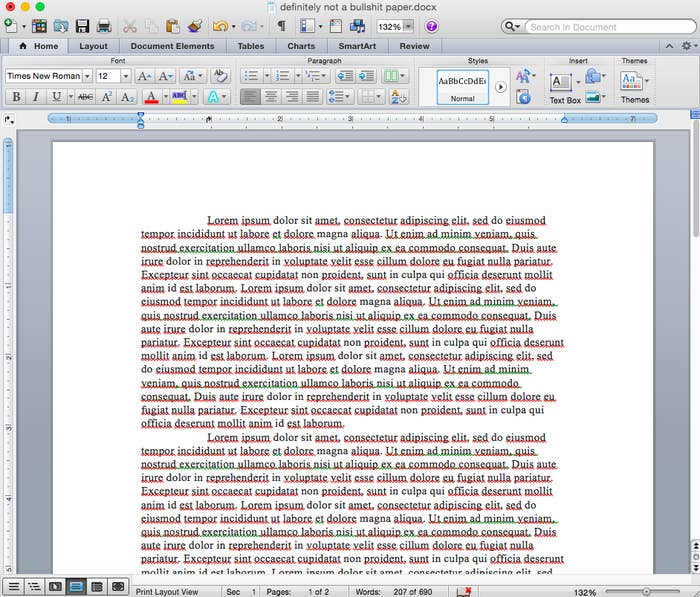Click the Search in Document field
This screenshot has width=700, height=597.
pos(609,27)
